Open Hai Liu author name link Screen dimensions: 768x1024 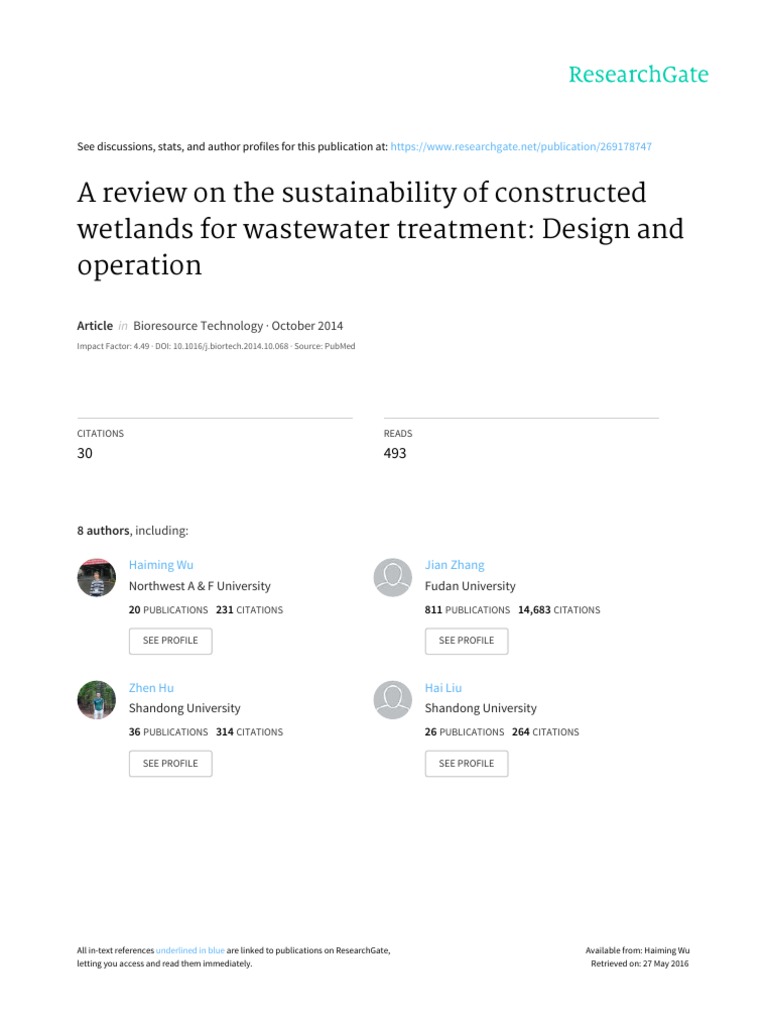[443, 688]
